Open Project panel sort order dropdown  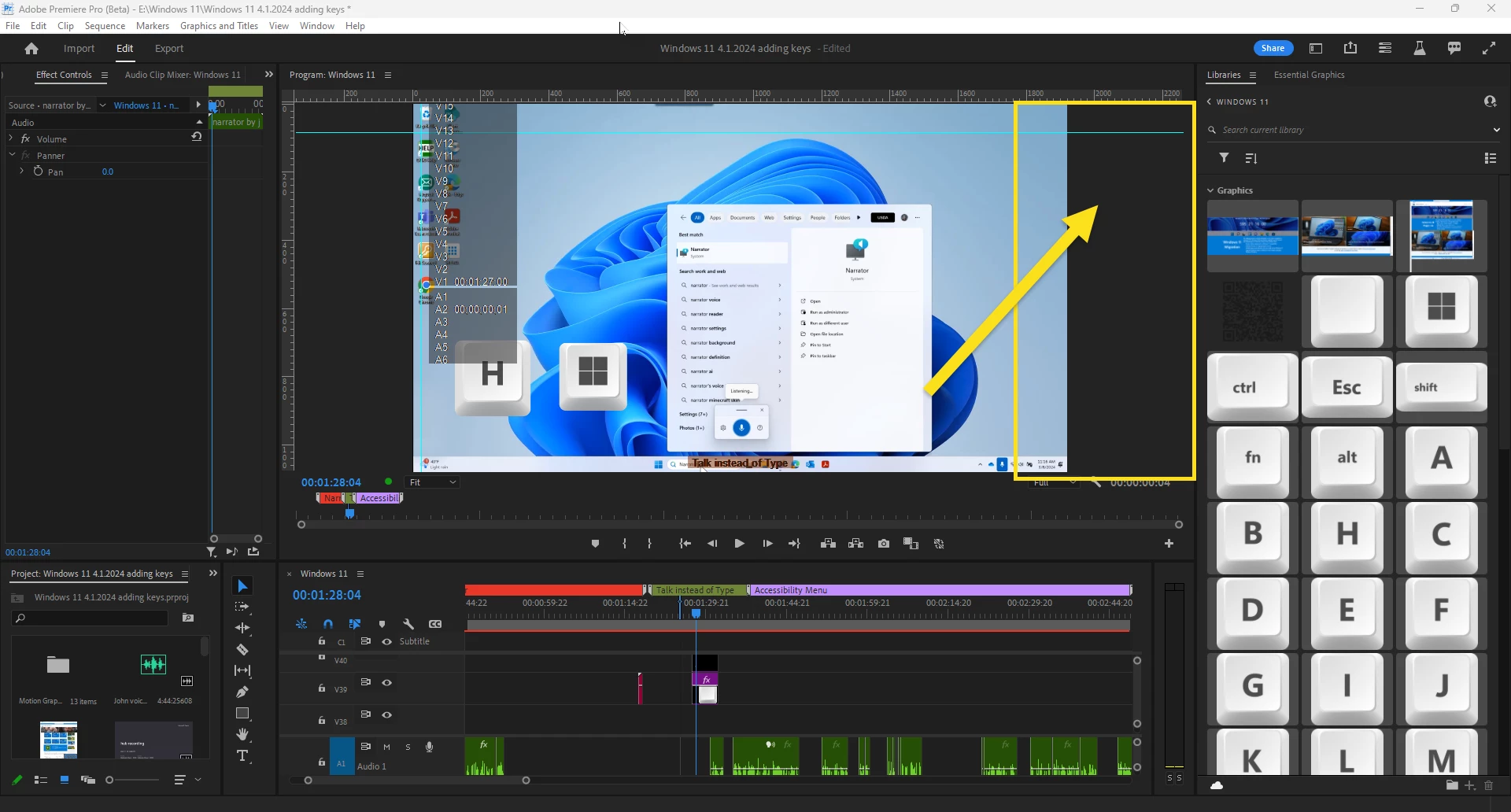187,780
